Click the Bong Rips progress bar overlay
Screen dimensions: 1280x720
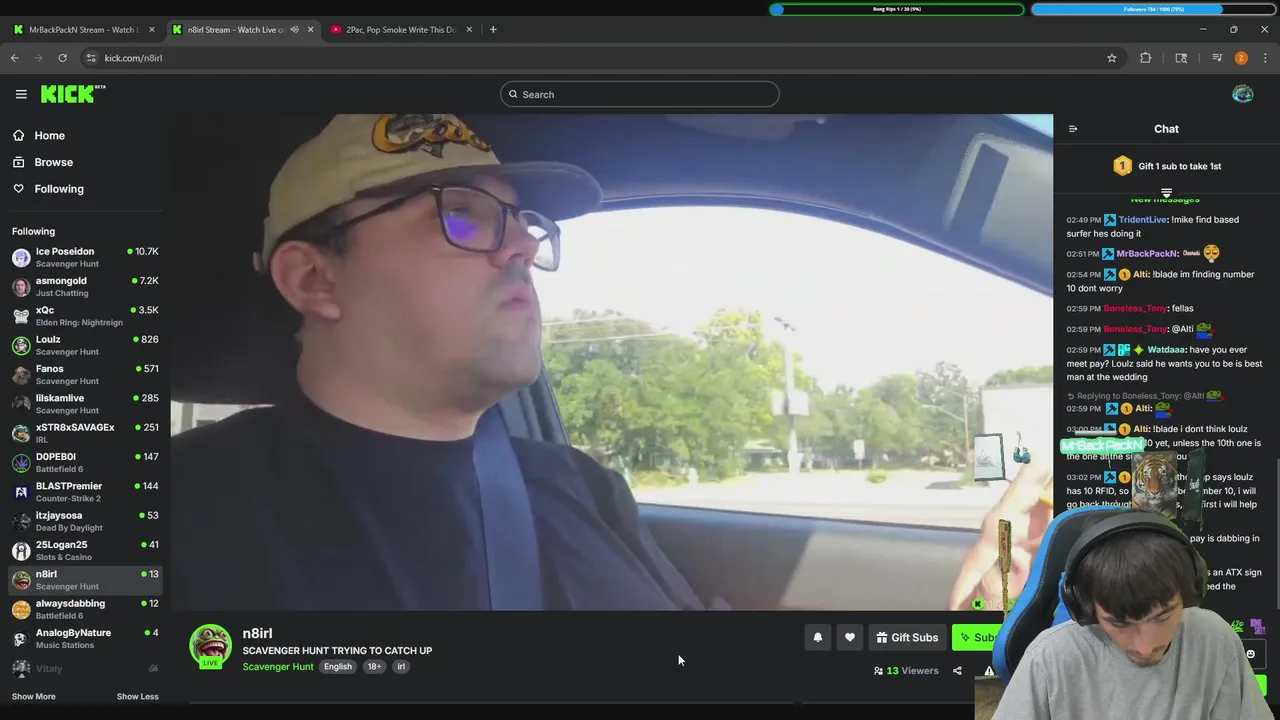[897, 9]
